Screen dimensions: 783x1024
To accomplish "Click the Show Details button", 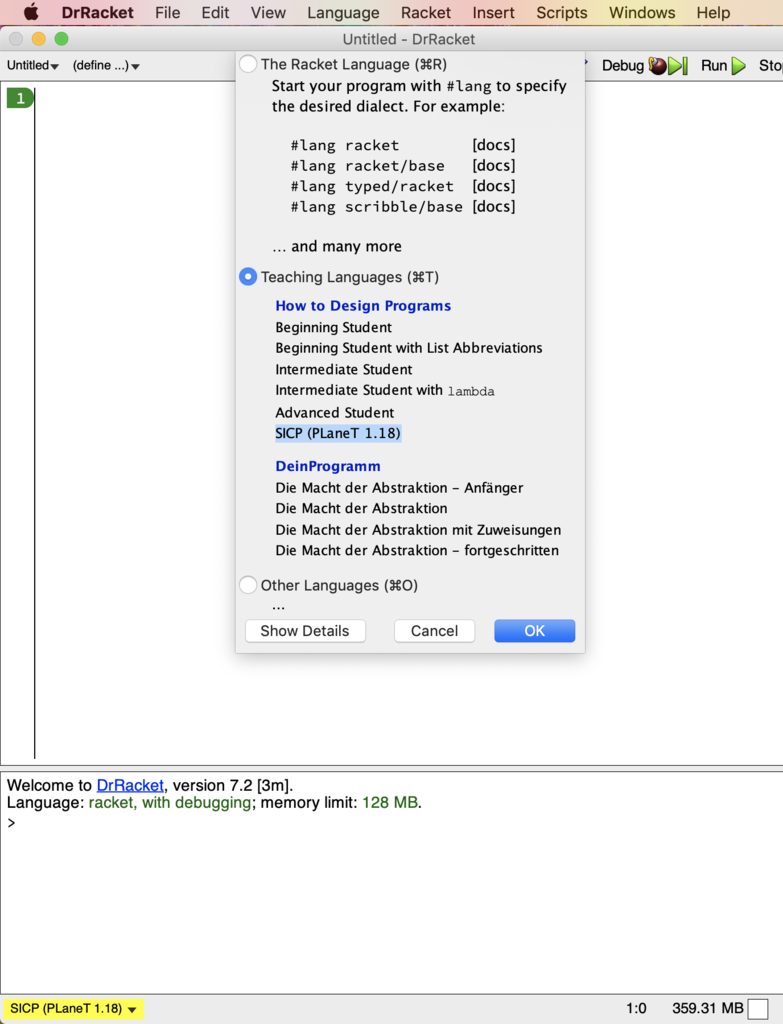I will (x=305, y=631).
